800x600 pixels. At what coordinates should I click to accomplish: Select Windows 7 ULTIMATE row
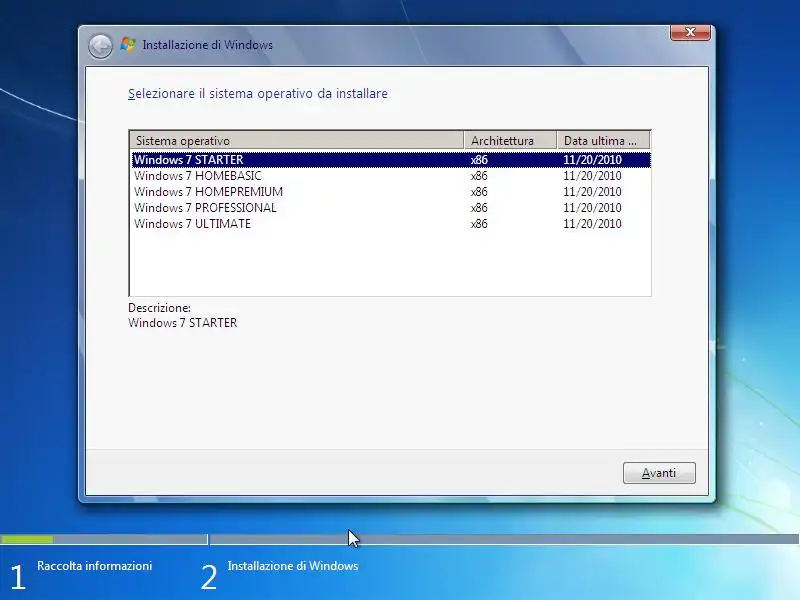391,223
